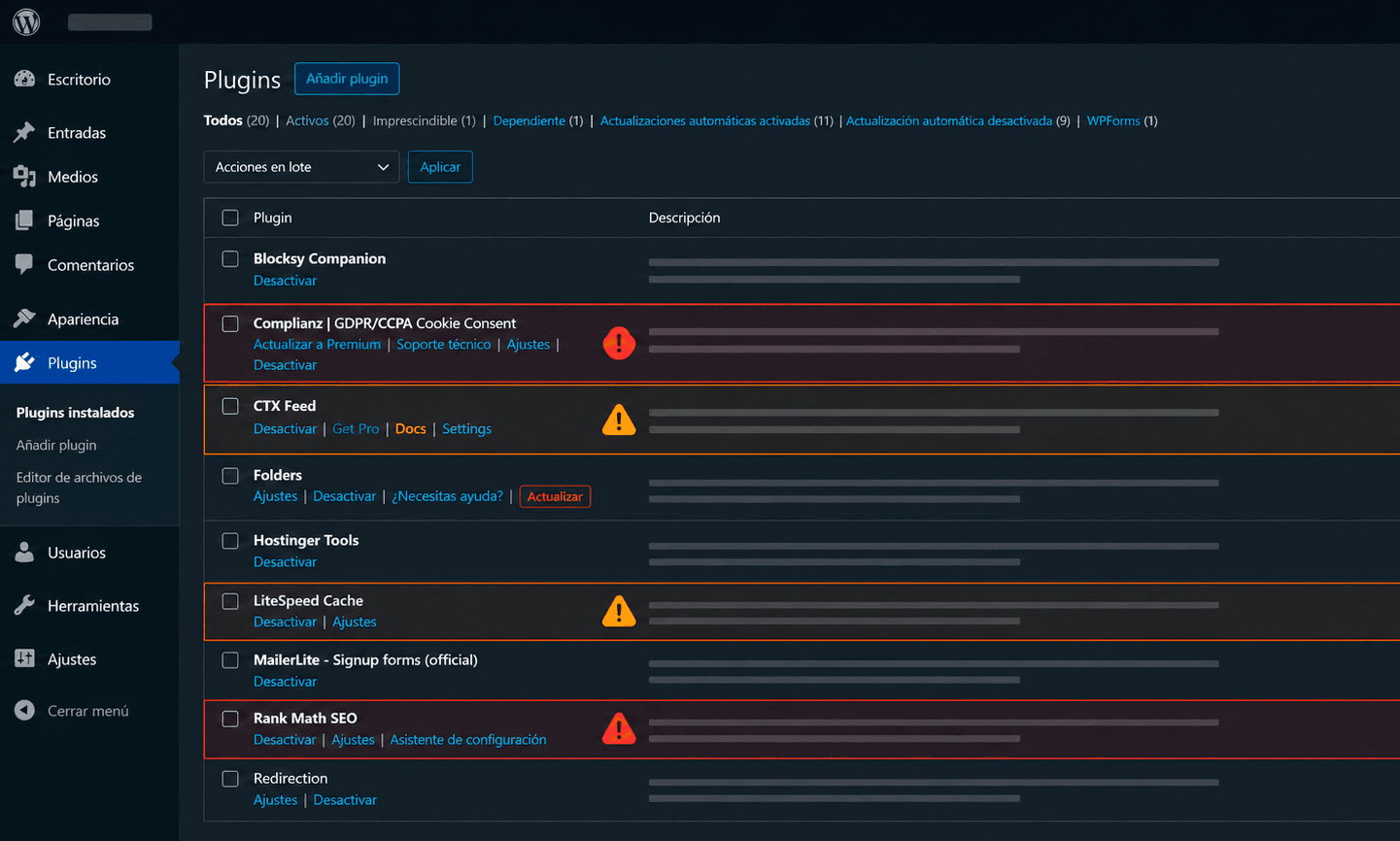Screen dimensions: 1400x841
Task: Click the Apariencia paintbrush icon
Action: pyautogui.click(x=25, y=319)
